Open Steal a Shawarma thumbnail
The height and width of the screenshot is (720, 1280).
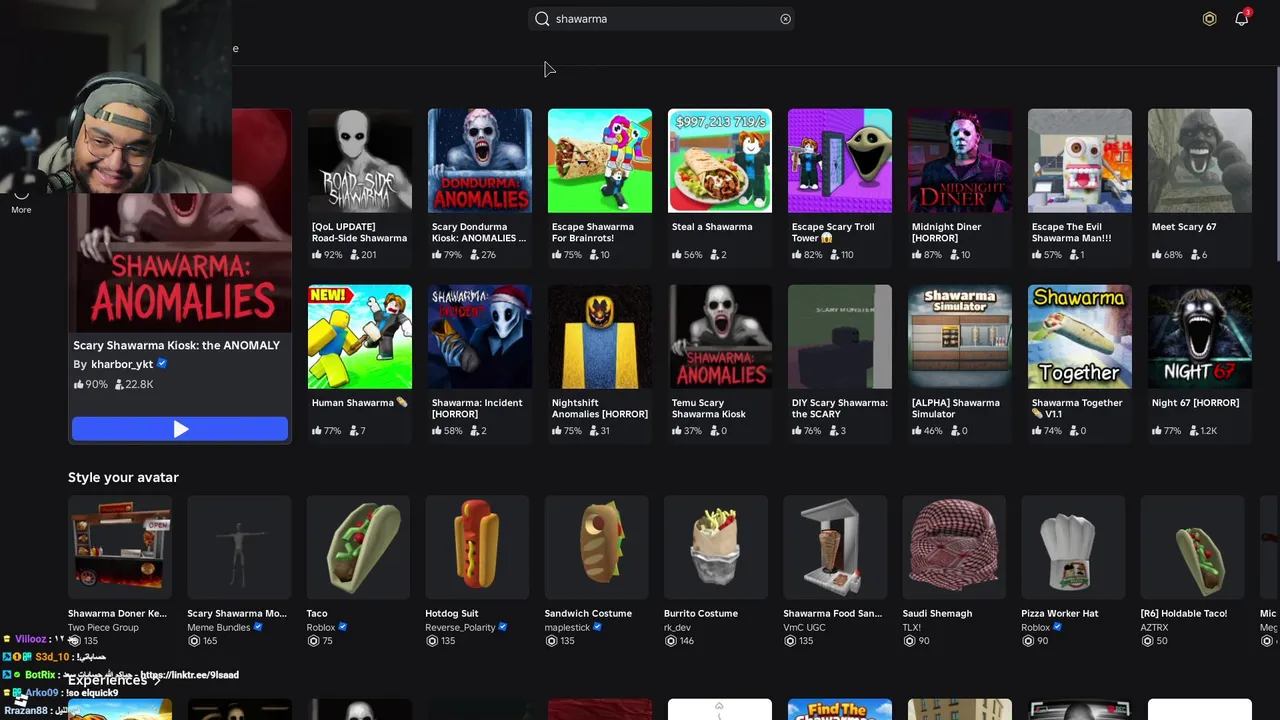720,161
